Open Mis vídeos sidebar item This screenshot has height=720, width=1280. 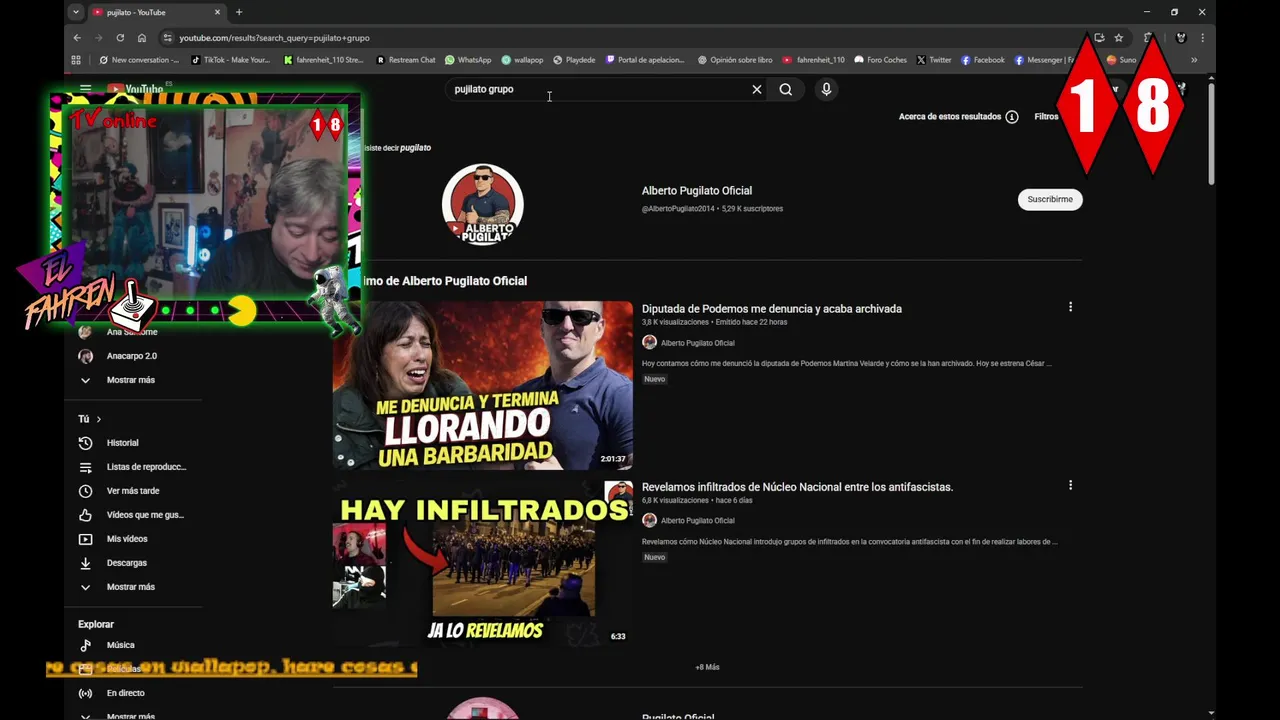(115, 539)
